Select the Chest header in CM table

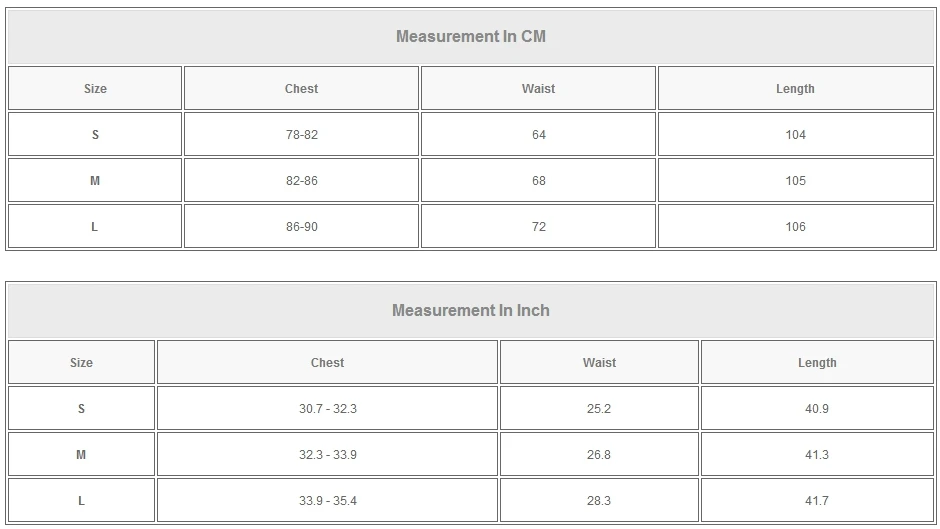tap(301, 89)
